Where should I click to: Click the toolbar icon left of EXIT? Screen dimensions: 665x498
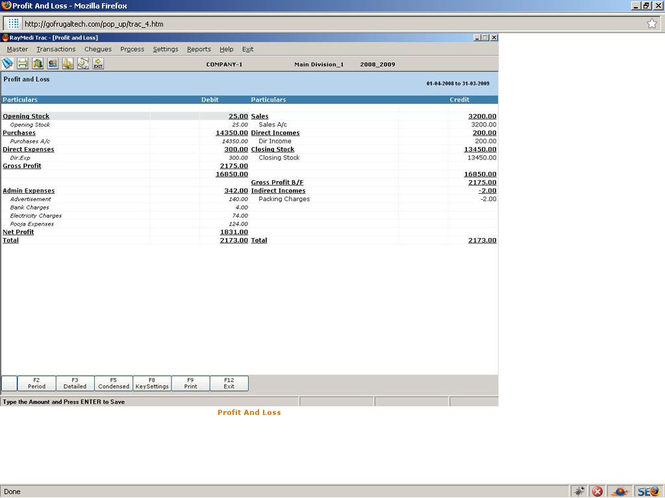(83, 63)
